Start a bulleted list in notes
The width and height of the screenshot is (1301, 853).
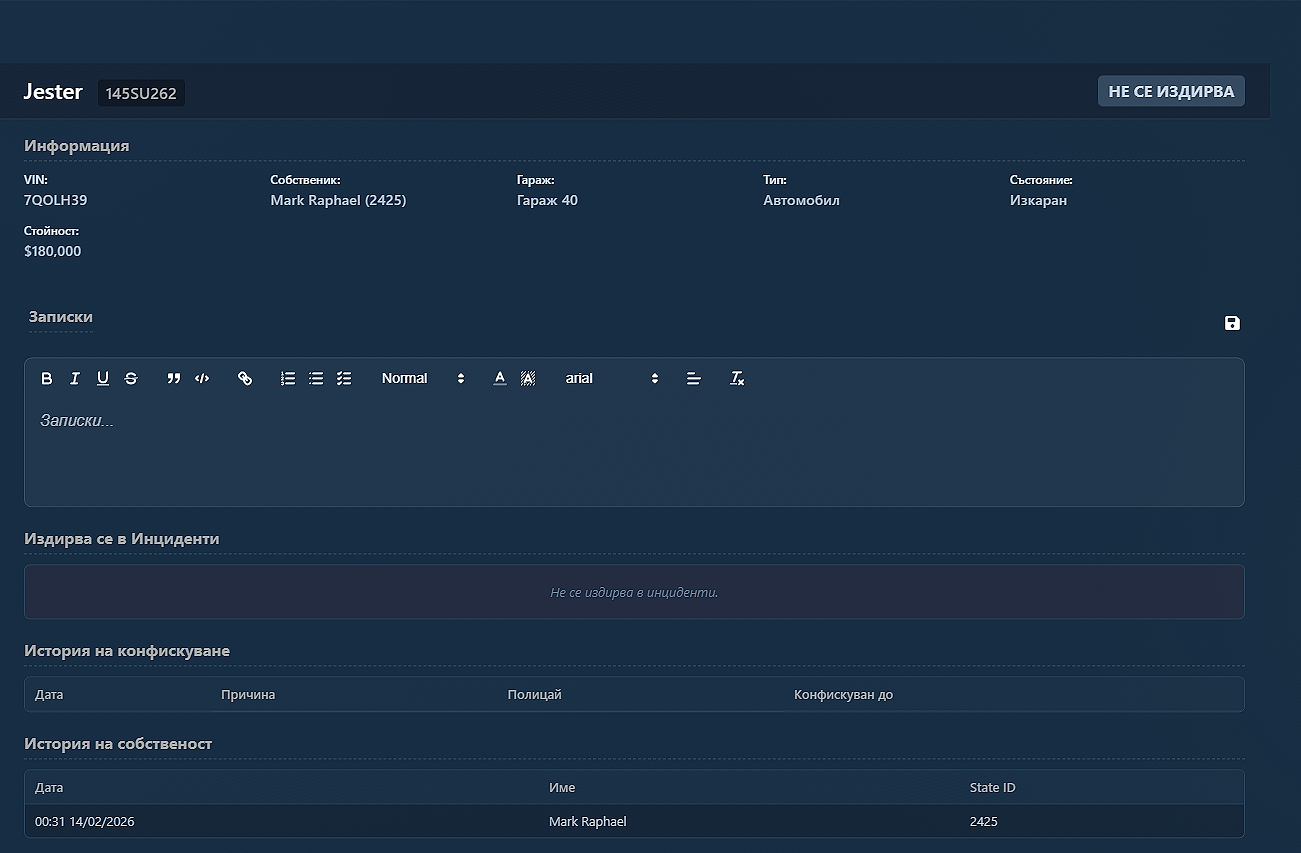pyautogui.click(x=316, y=378)
